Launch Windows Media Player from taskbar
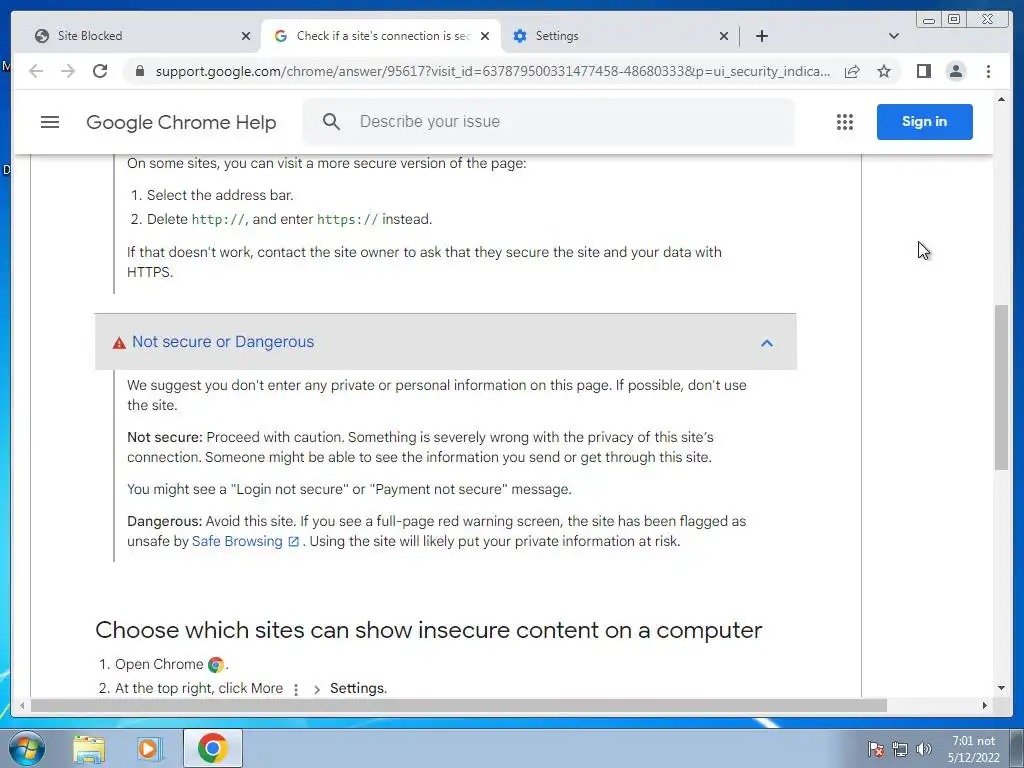The image size is (1024, 768). pyautogui.click(x=150, y=749)
